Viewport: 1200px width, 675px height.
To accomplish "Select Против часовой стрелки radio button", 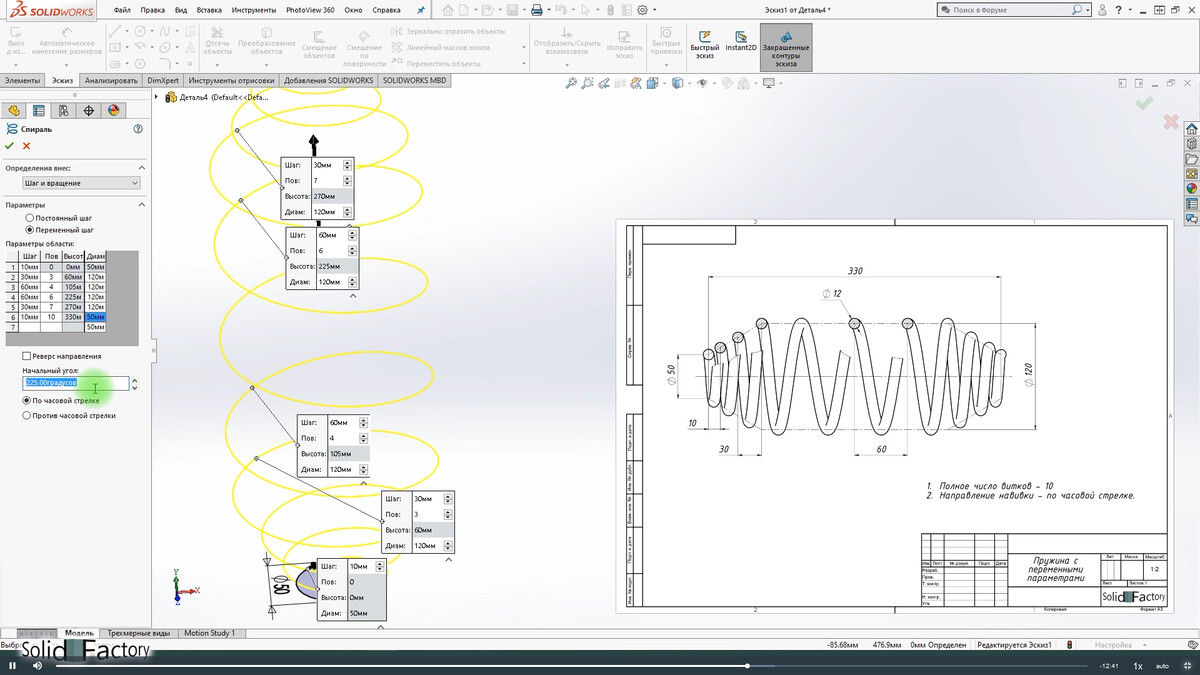I will pos(27,415).
